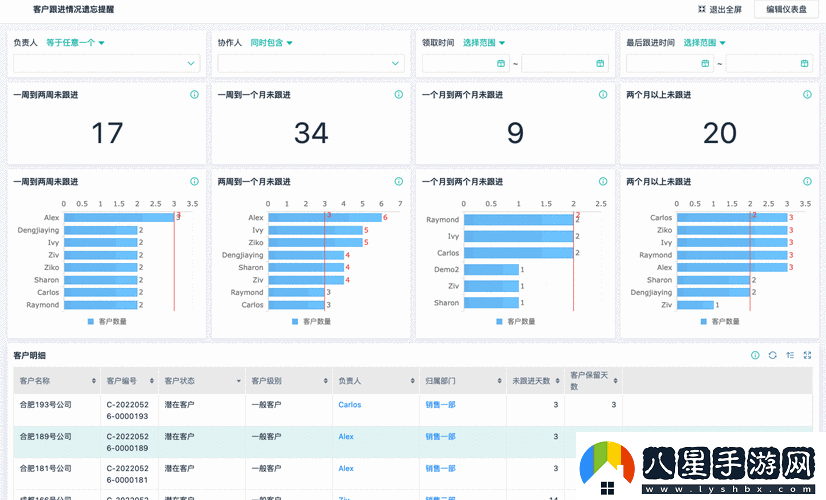Click the number 34 metric
The width and height of the screenshot is (826, 500).
click(311, 133)
